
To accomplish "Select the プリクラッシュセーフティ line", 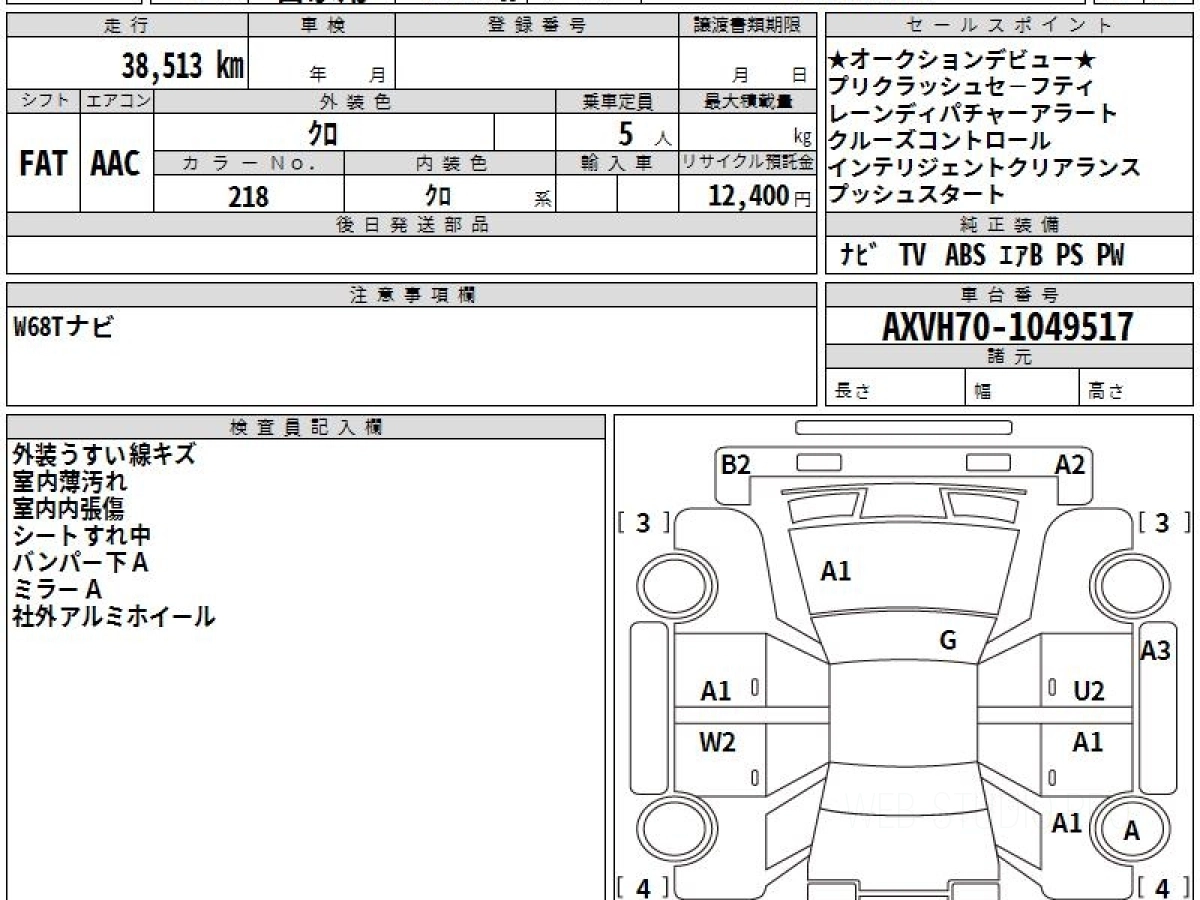I will coord(961,87).
